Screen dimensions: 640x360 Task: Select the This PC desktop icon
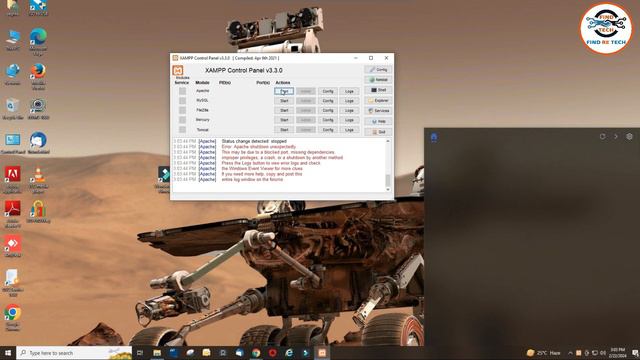pos(13,40)
